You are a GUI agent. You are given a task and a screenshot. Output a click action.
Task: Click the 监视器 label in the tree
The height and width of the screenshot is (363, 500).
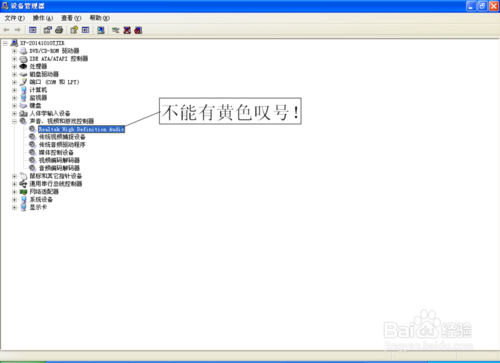pyautogui.click(x=38, y=98)
